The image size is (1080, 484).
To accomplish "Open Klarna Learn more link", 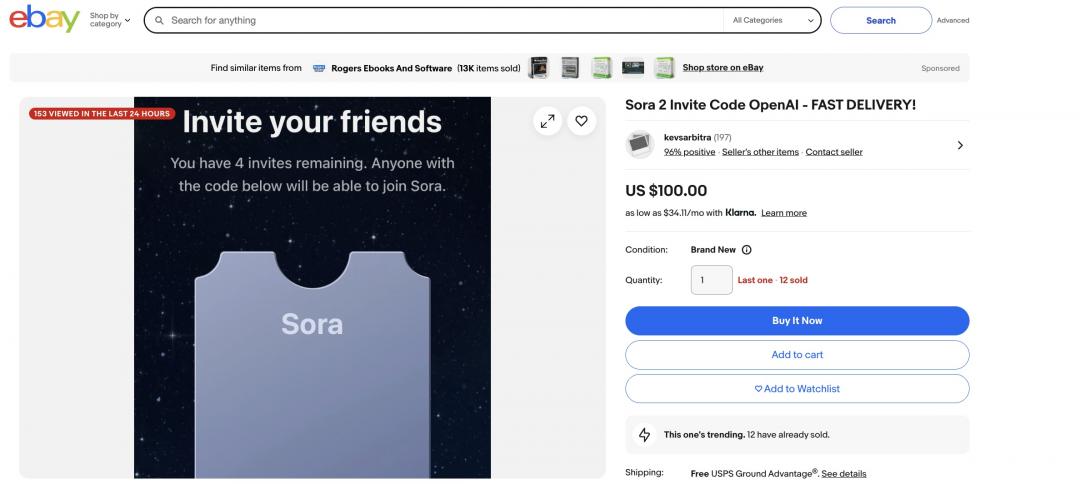I will 783,213.
